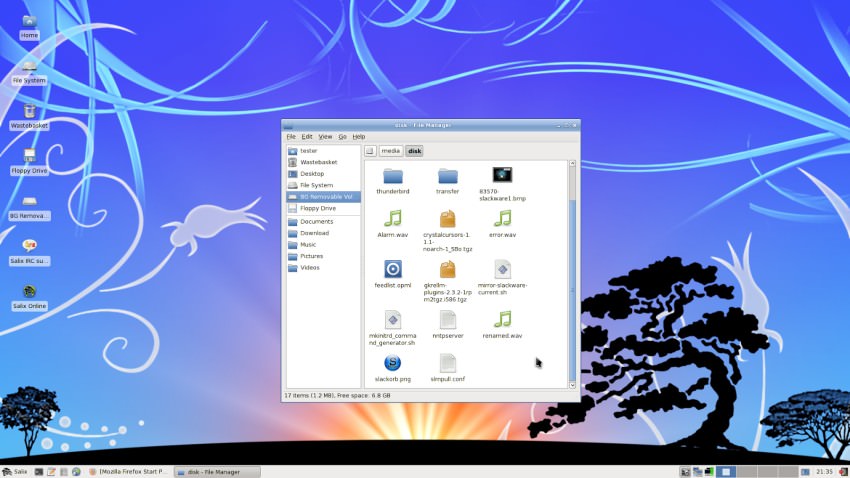The width and height of the screenshot is (850, 478).
Task: Open the thunderbird folder
Action: [392, 177]
